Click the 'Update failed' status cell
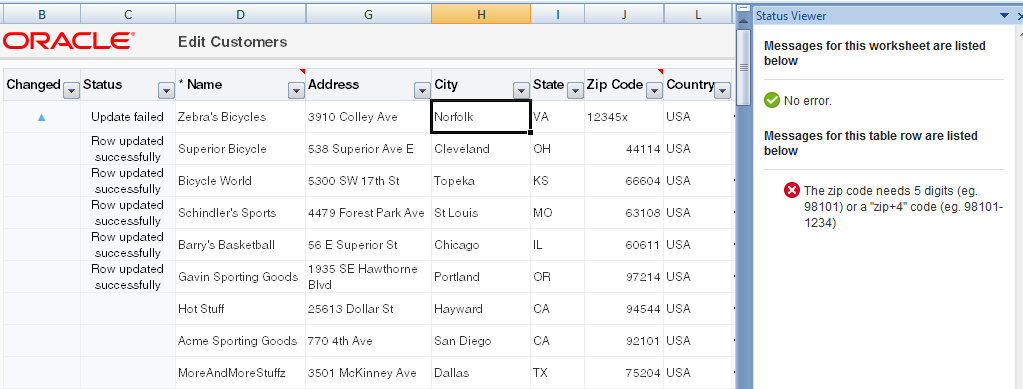Viewport: 1023px width, 389px height. point(128,117)
